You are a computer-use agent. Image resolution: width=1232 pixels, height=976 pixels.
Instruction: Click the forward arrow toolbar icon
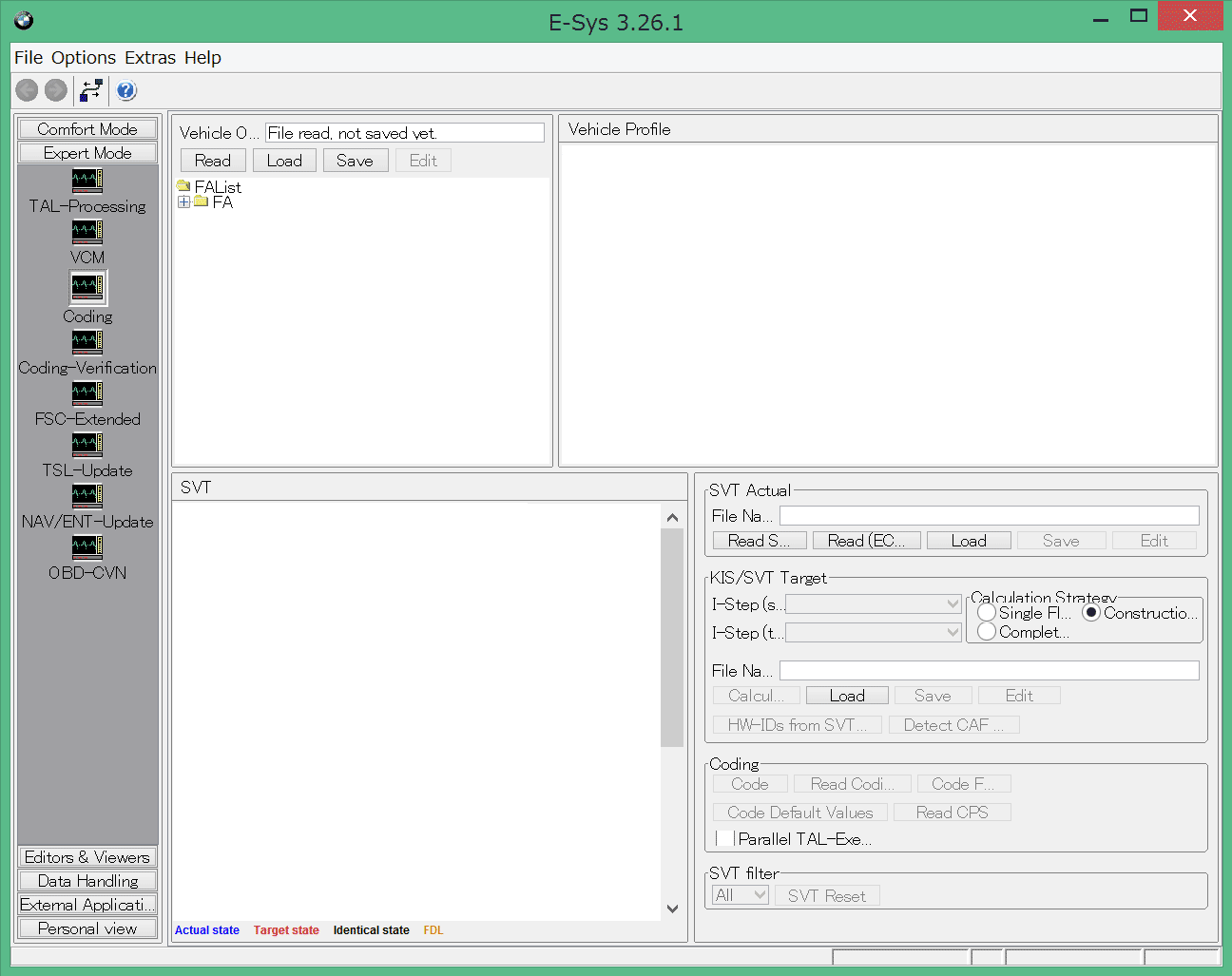click(56, 90)
